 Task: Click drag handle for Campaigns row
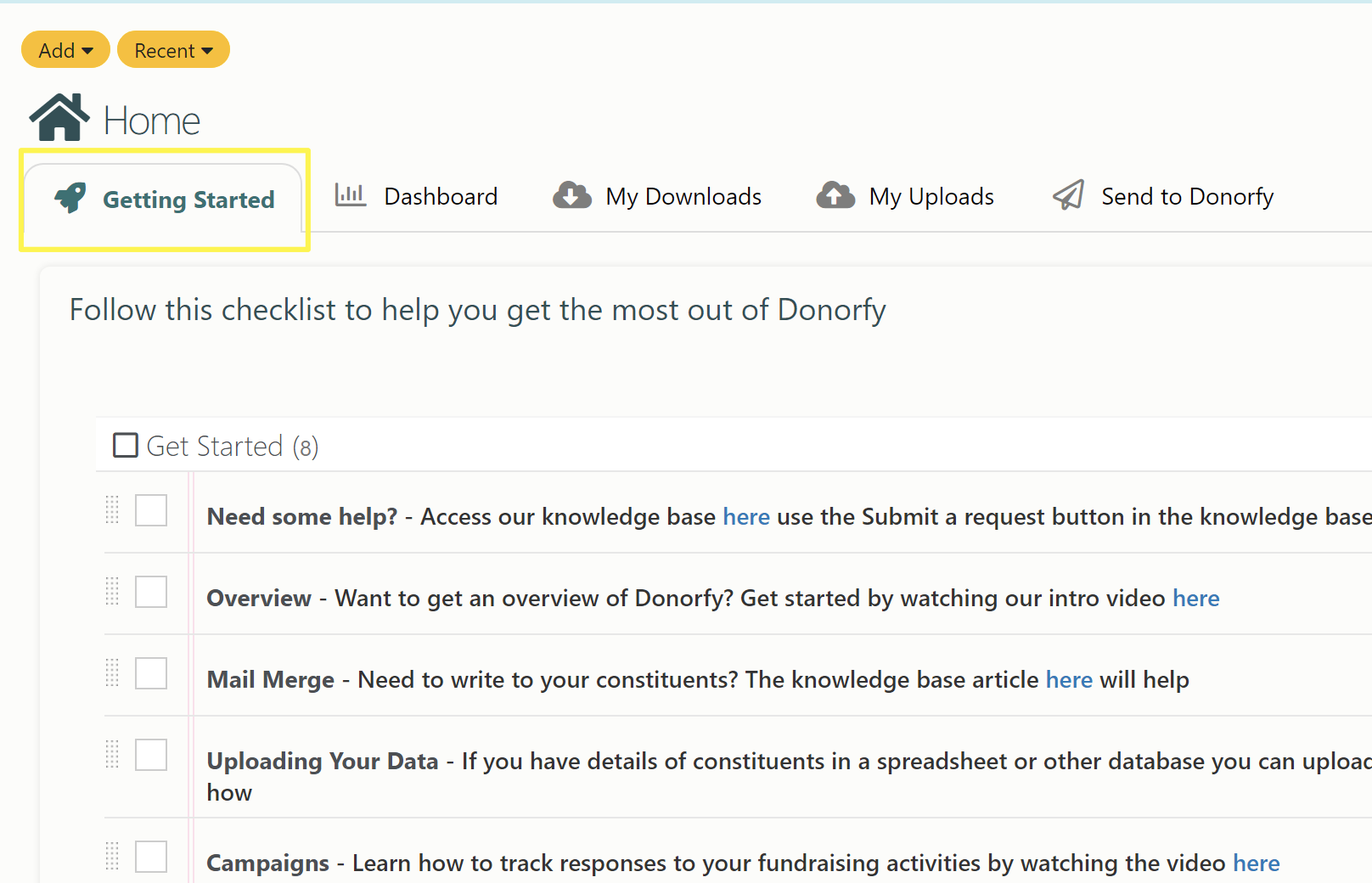[112, 857]
